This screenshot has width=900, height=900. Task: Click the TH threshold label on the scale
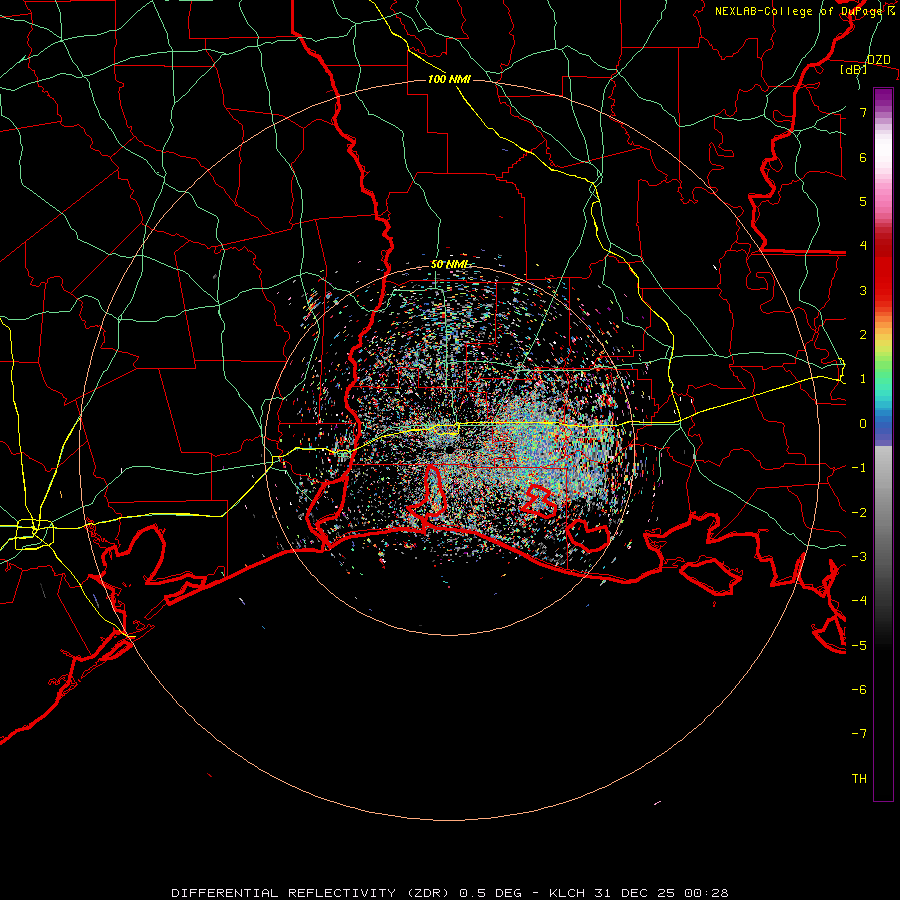click(x=859, y=779)
